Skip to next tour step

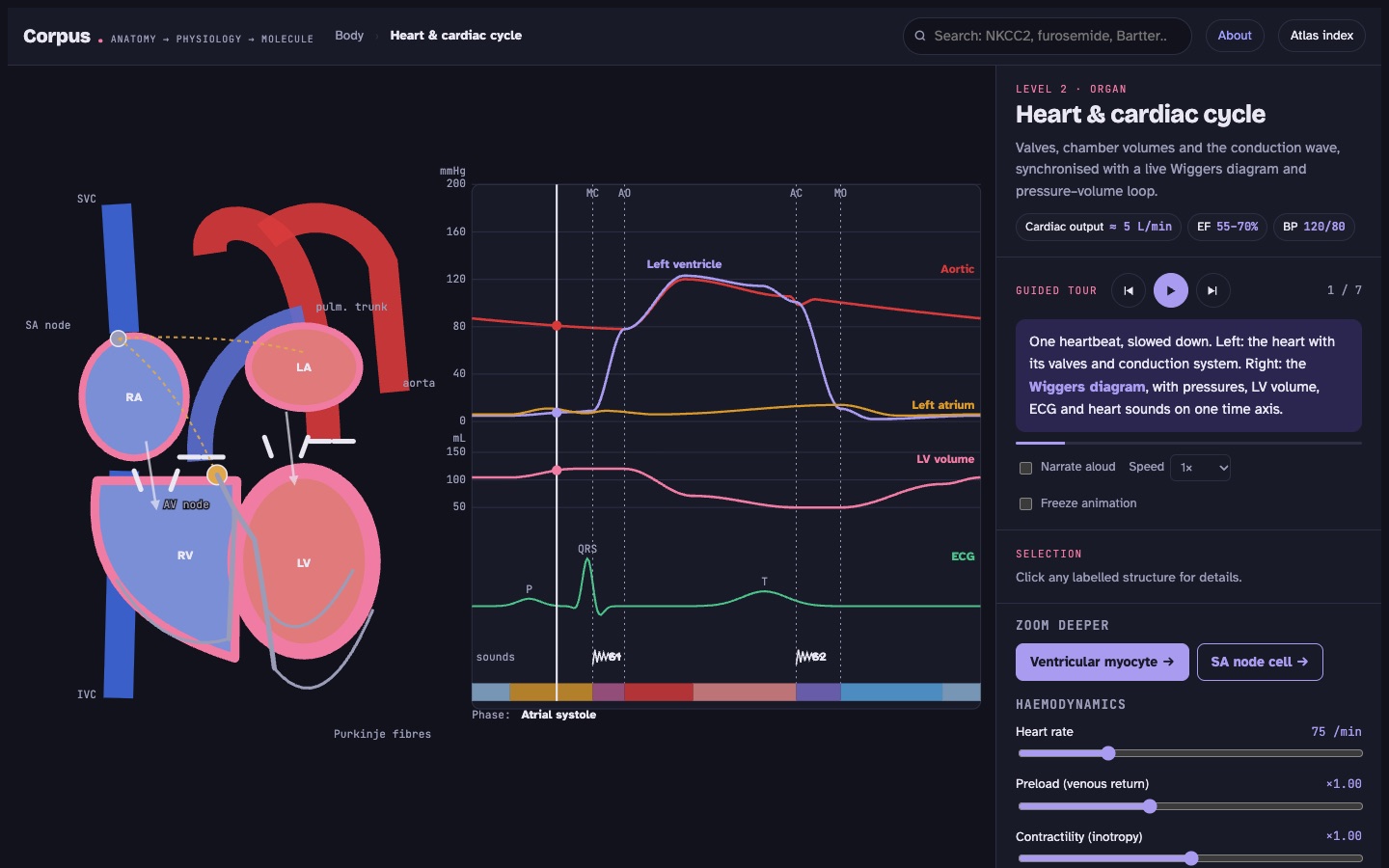pos(1212,290)
